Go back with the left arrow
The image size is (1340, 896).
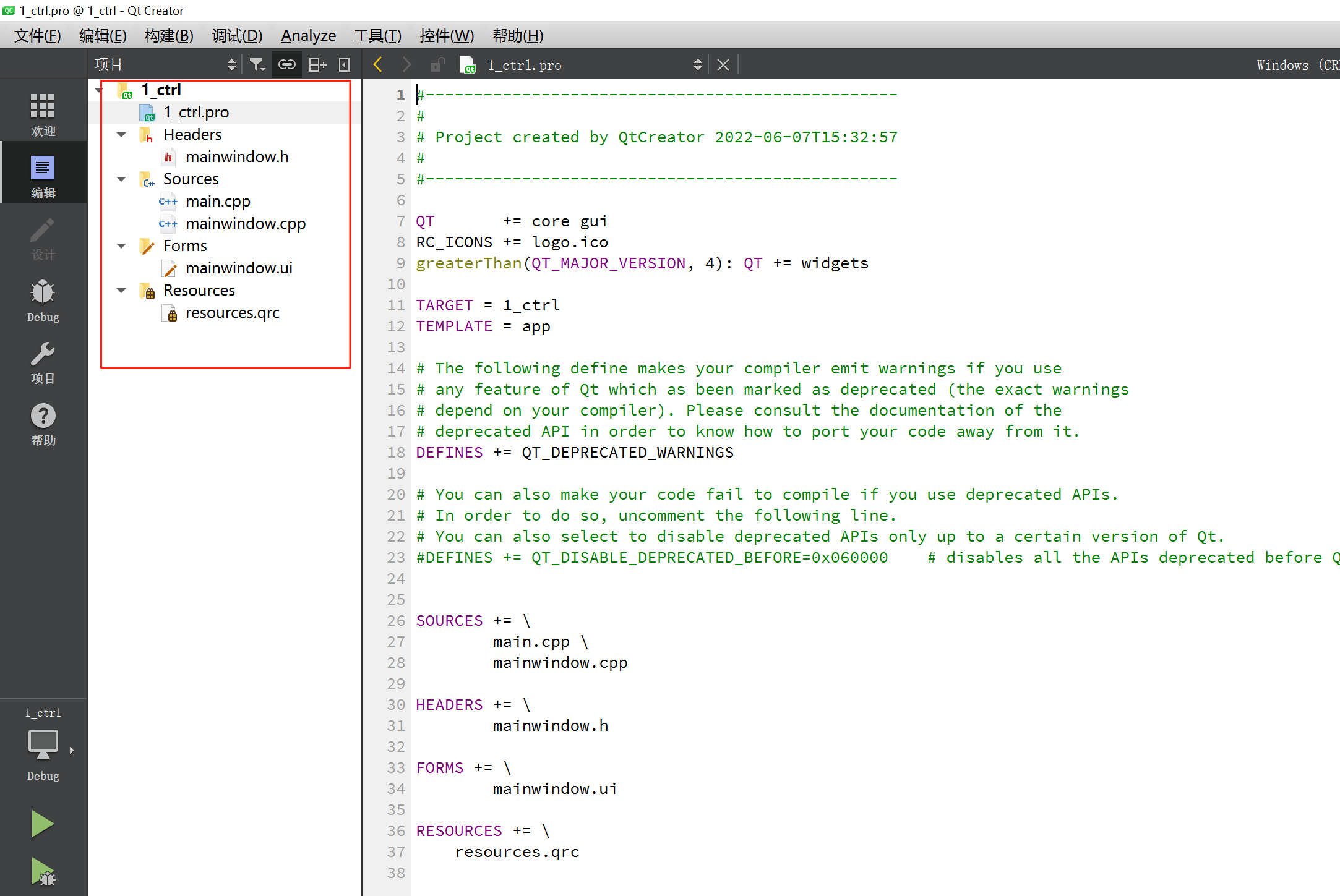point(378,64)
